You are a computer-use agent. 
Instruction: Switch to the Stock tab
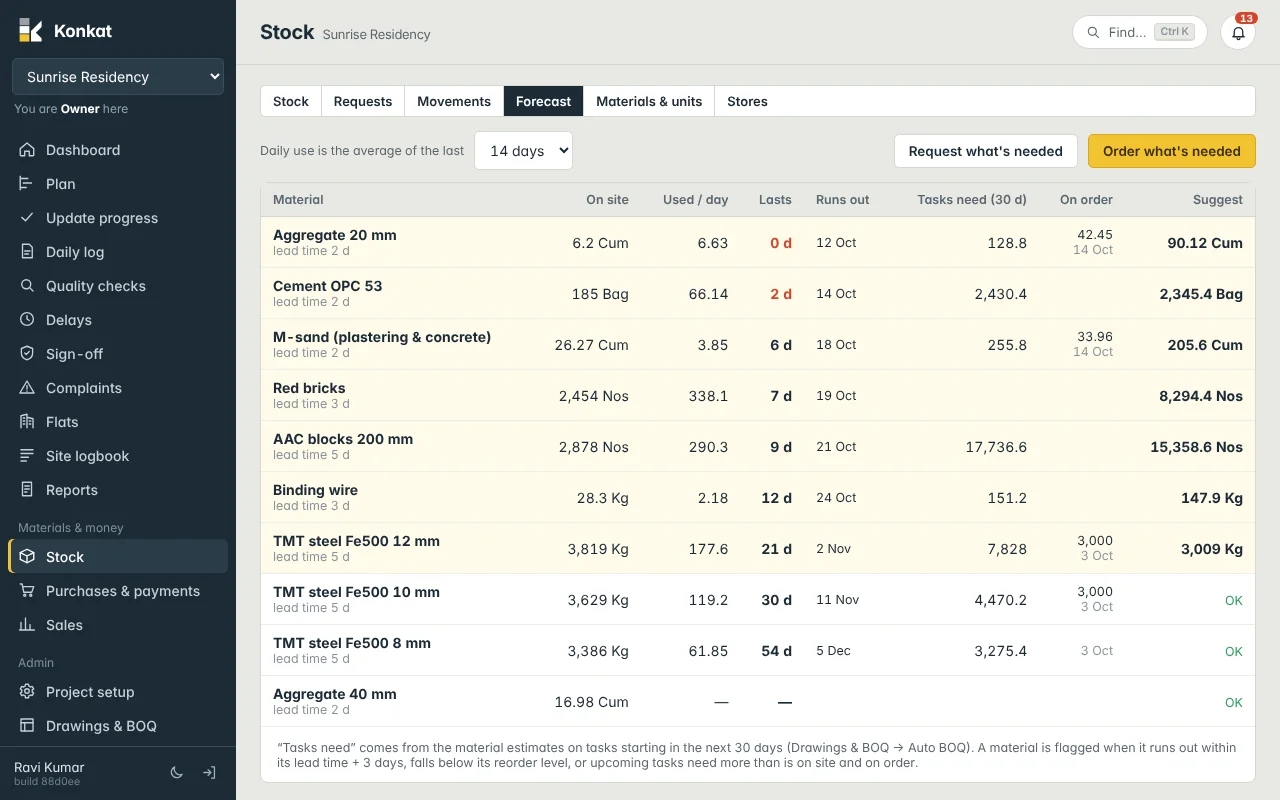click(x=291, y=101)
